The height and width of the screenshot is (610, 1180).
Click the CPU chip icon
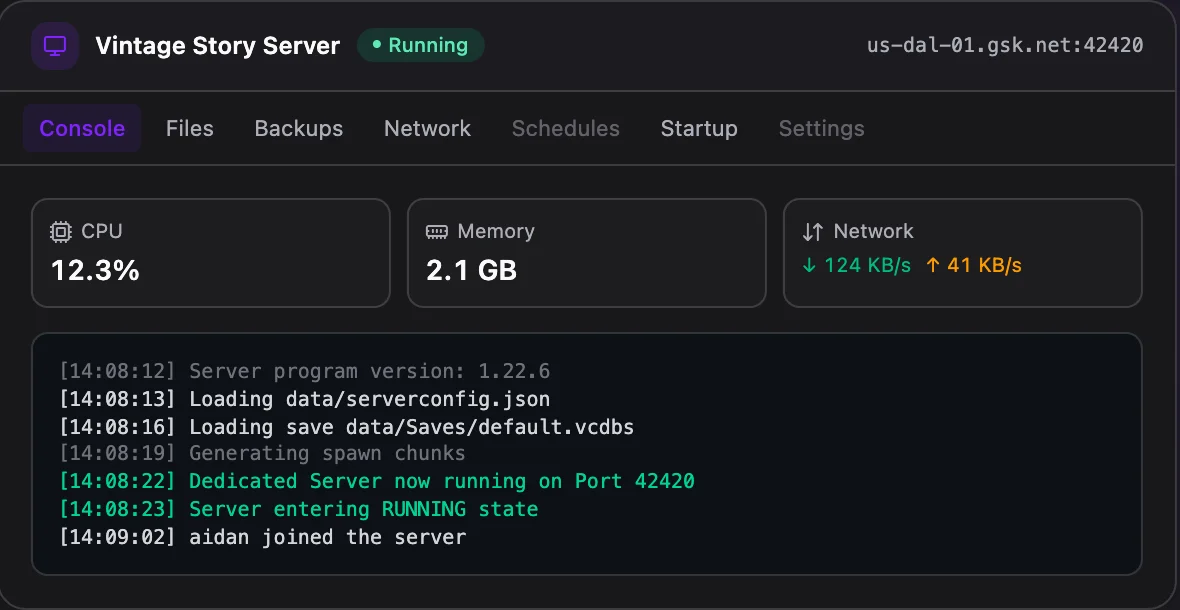click(61, 232)
